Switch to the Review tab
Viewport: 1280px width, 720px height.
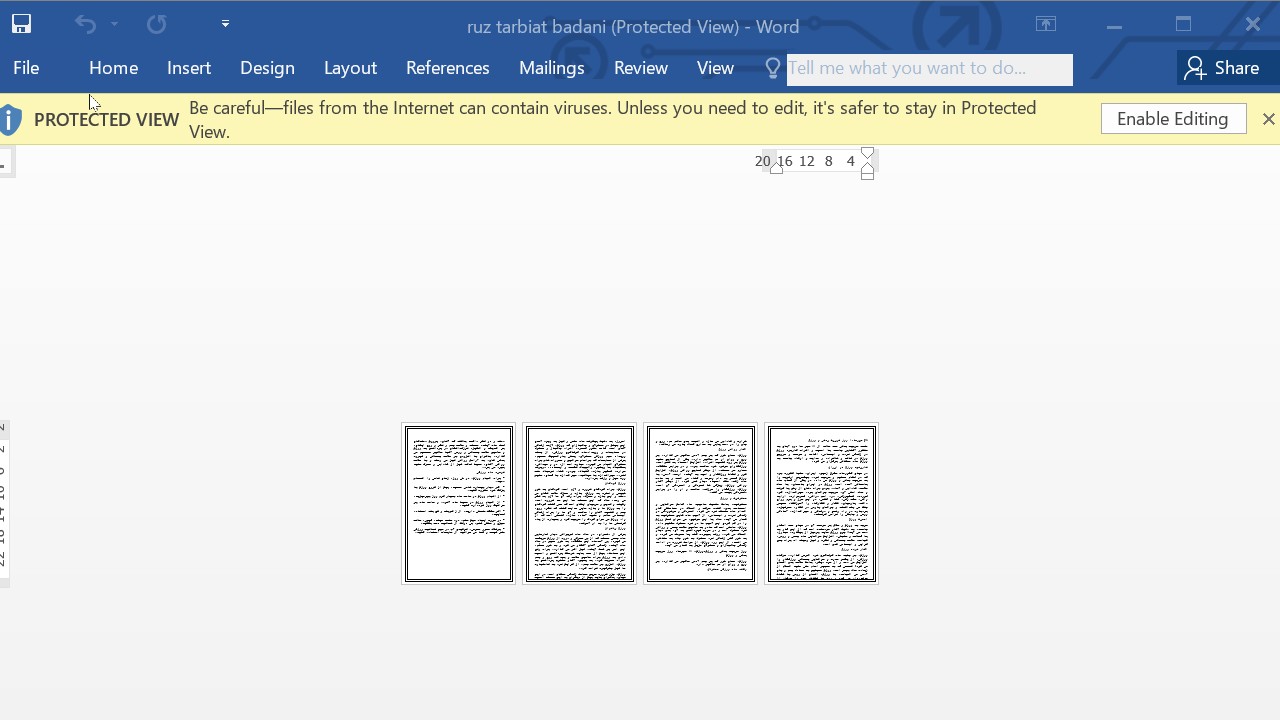641,68
